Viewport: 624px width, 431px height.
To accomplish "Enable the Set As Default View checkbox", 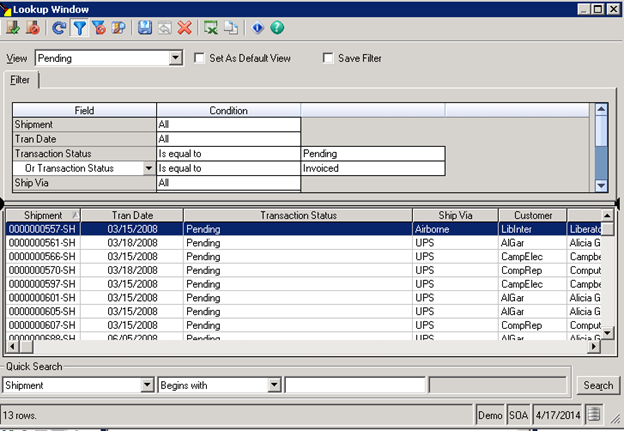I will (x=200, y=59).
